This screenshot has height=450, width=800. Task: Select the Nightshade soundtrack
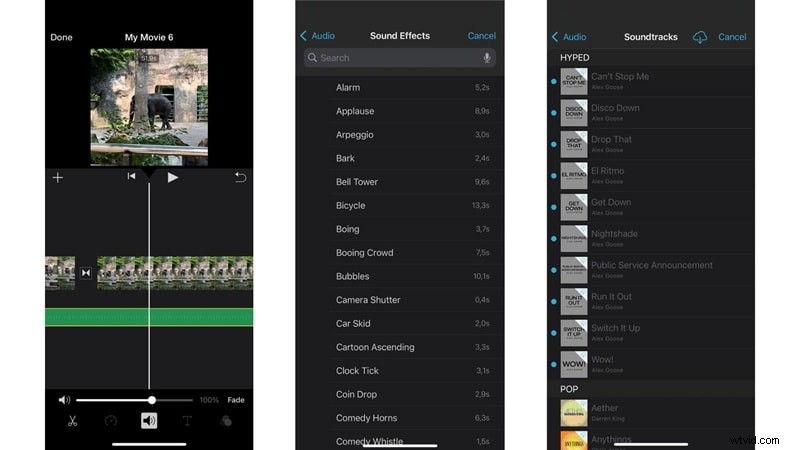click(651, 239)
